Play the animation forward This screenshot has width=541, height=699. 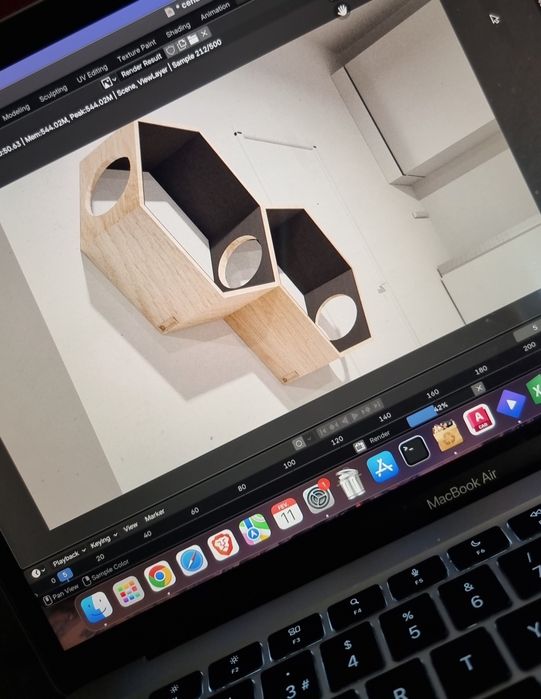tap(355, 415)
